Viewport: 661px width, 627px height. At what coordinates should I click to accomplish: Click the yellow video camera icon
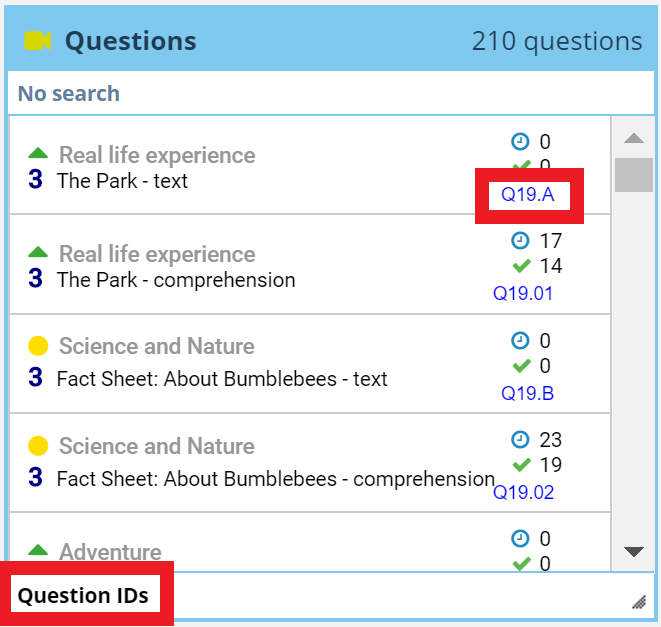click(x=38, y=41)
